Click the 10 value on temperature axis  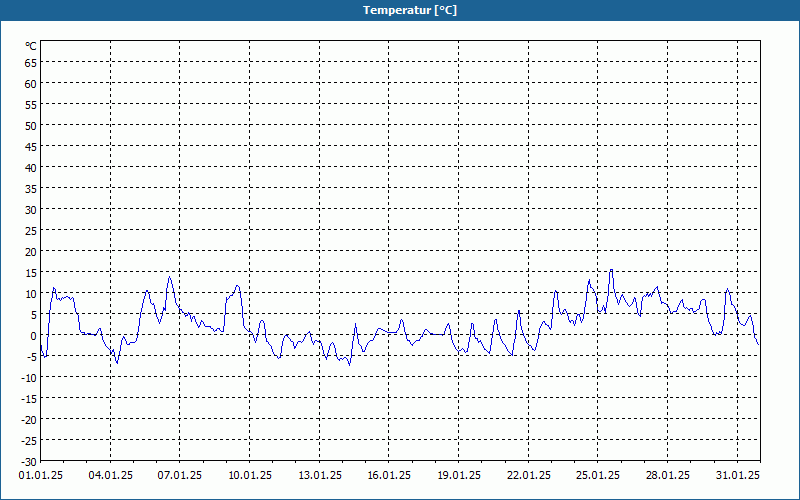pos(31,293)
